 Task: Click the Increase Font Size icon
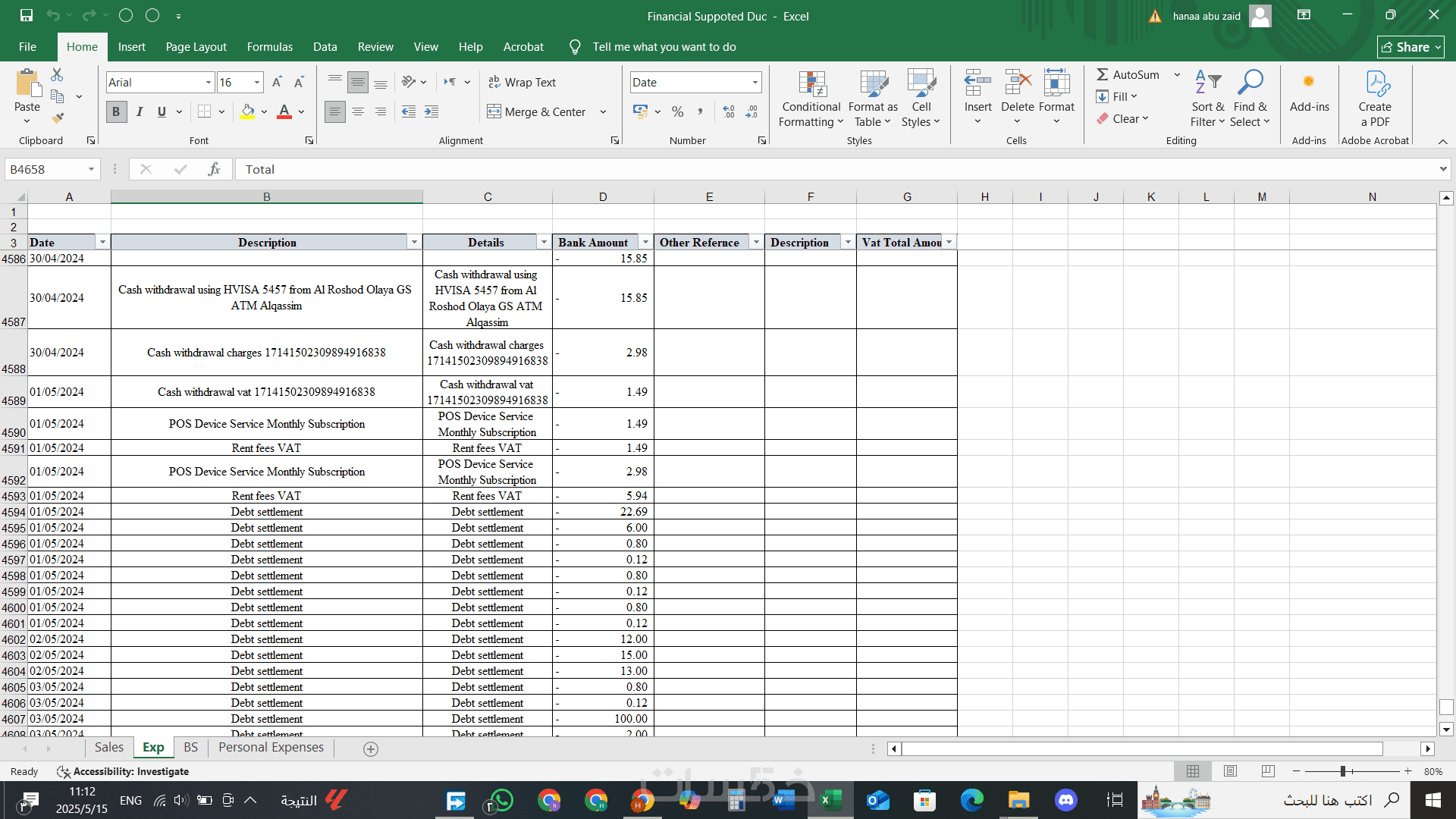point(277,82)
